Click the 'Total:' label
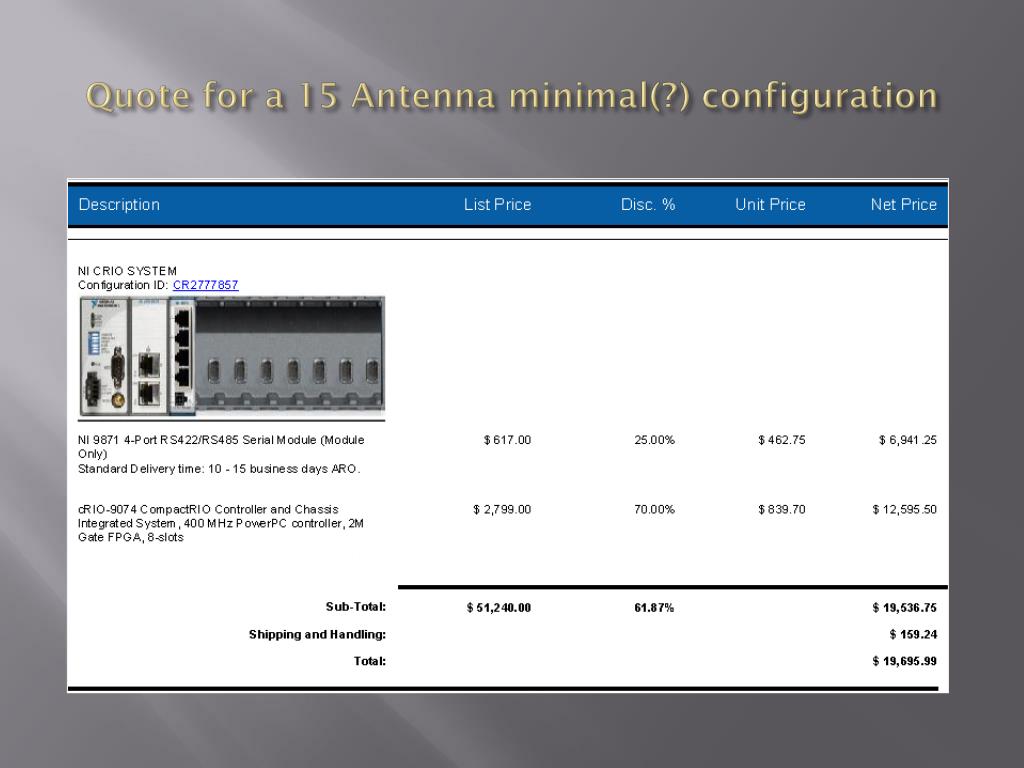The height and width of the screenshot is (768, 1024). tap(370, 661)
